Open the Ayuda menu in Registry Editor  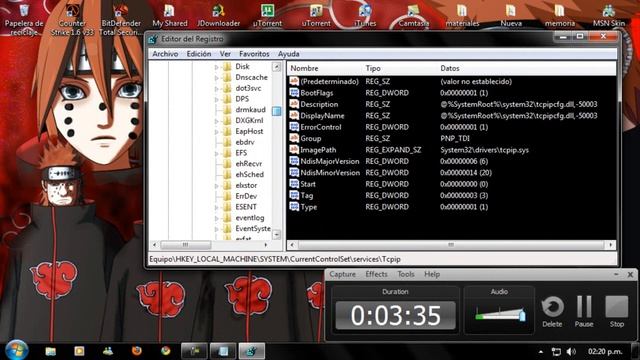pos(288,54)
